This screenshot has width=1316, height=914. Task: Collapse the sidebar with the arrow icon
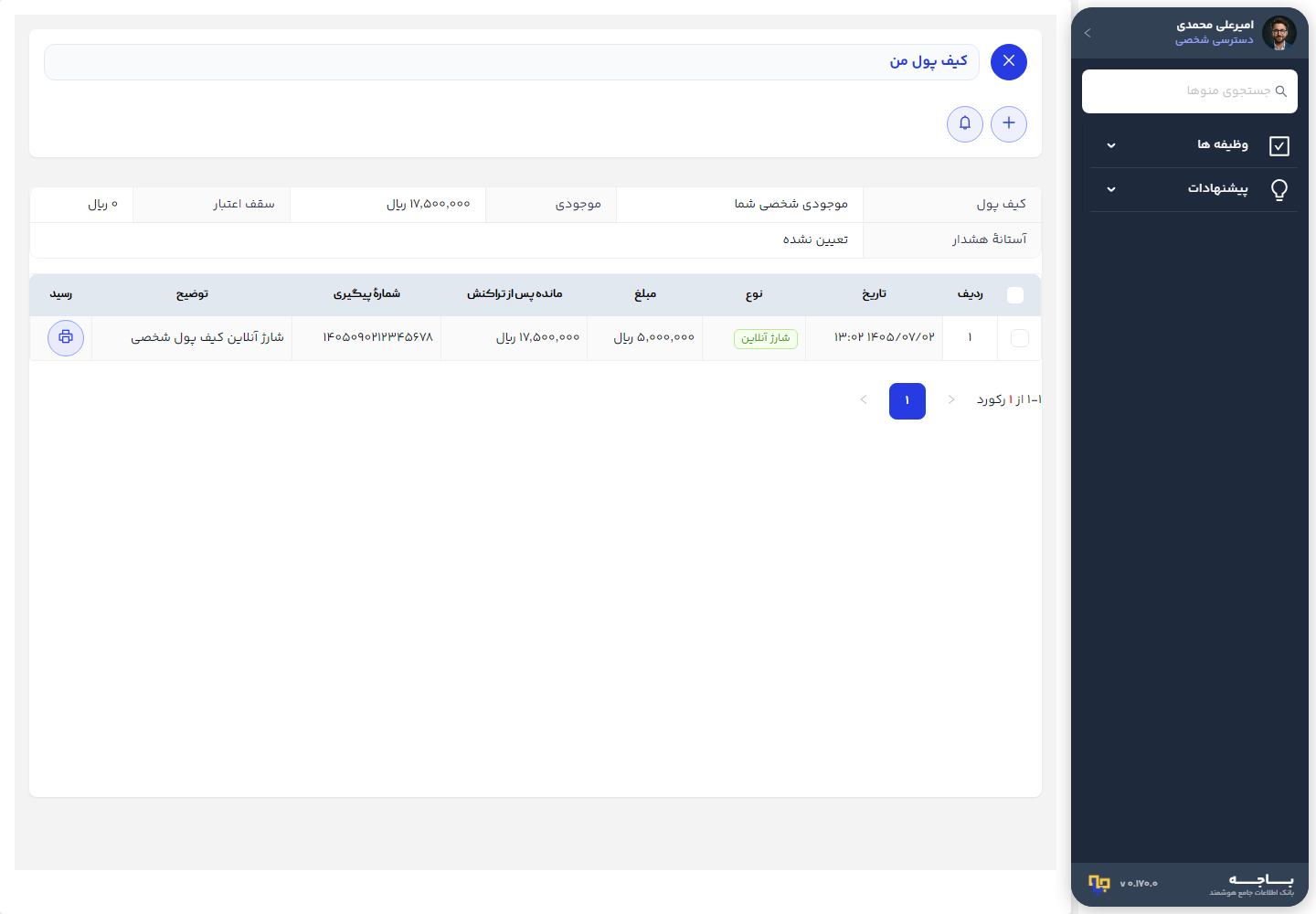(x=1088, y=33)
